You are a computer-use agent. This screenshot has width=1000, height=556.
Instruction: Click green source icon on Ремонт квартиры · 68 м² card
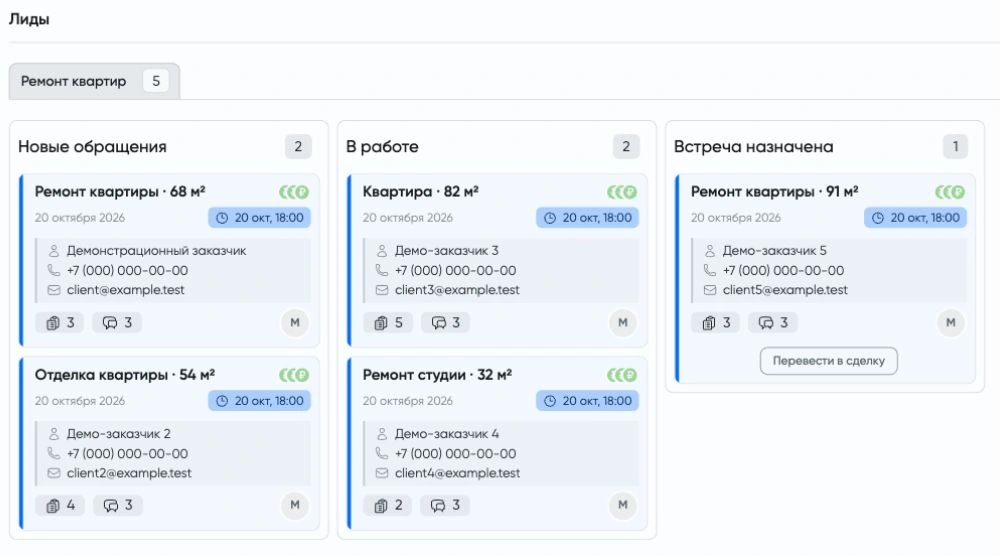click(294, 192)
